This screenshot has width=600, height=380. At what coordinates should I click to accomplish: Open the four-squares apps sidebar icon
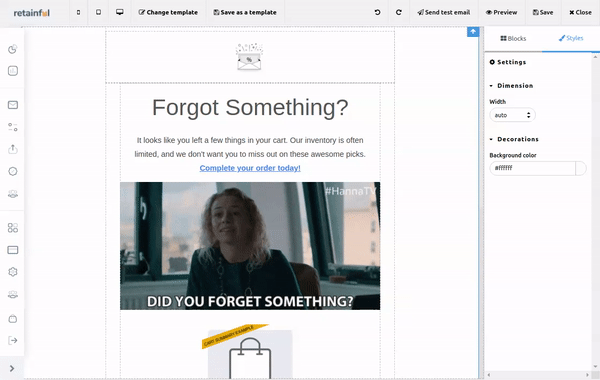pyautogui.click(x=13, y=228)
